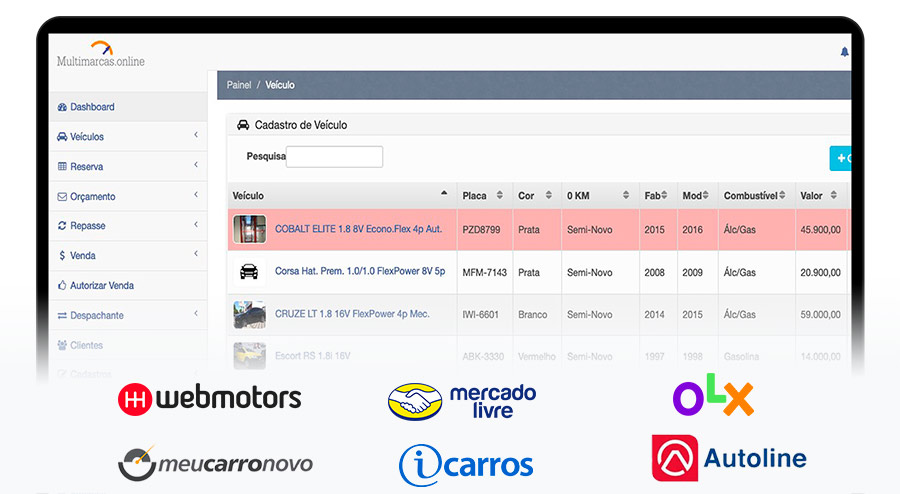Image resolution: width=900 pixels, height=494 pixels.
Task: Click the Reserva table icon
Action: (62, 166)
